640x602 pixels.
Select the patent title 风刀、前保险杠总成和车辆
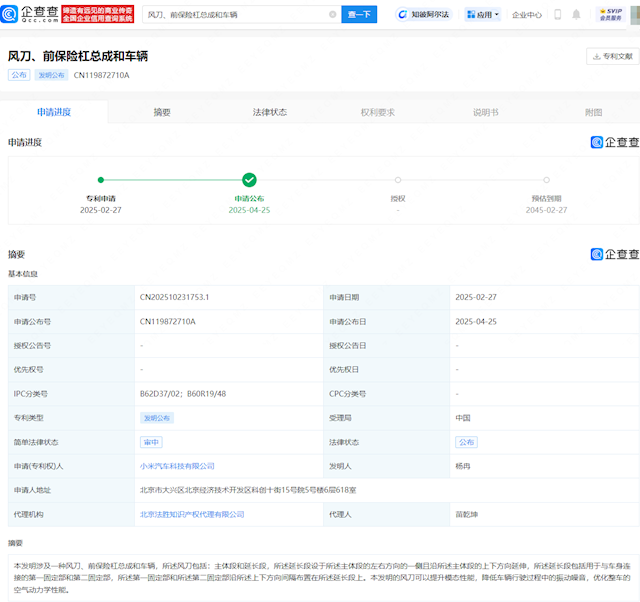pos(78,56)
